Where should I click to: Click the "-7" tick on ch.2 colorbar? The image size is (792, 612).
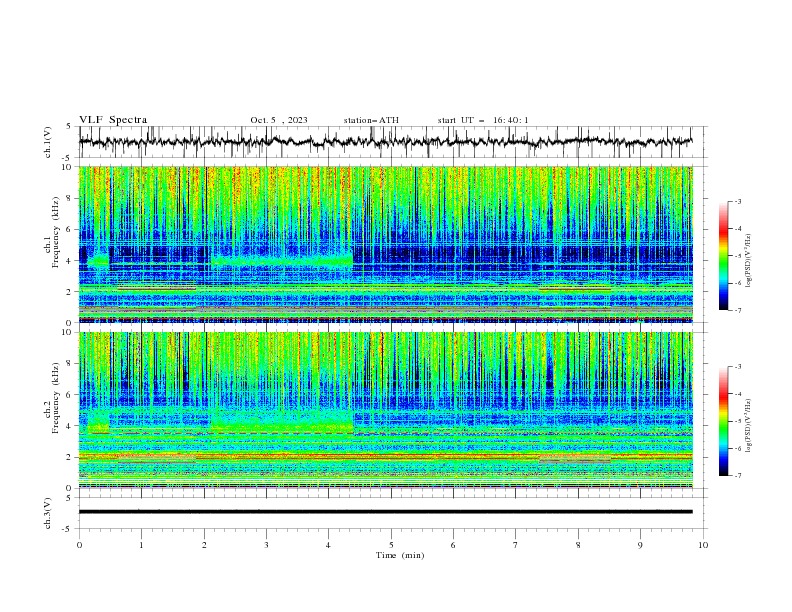click(x=737, y=475)
